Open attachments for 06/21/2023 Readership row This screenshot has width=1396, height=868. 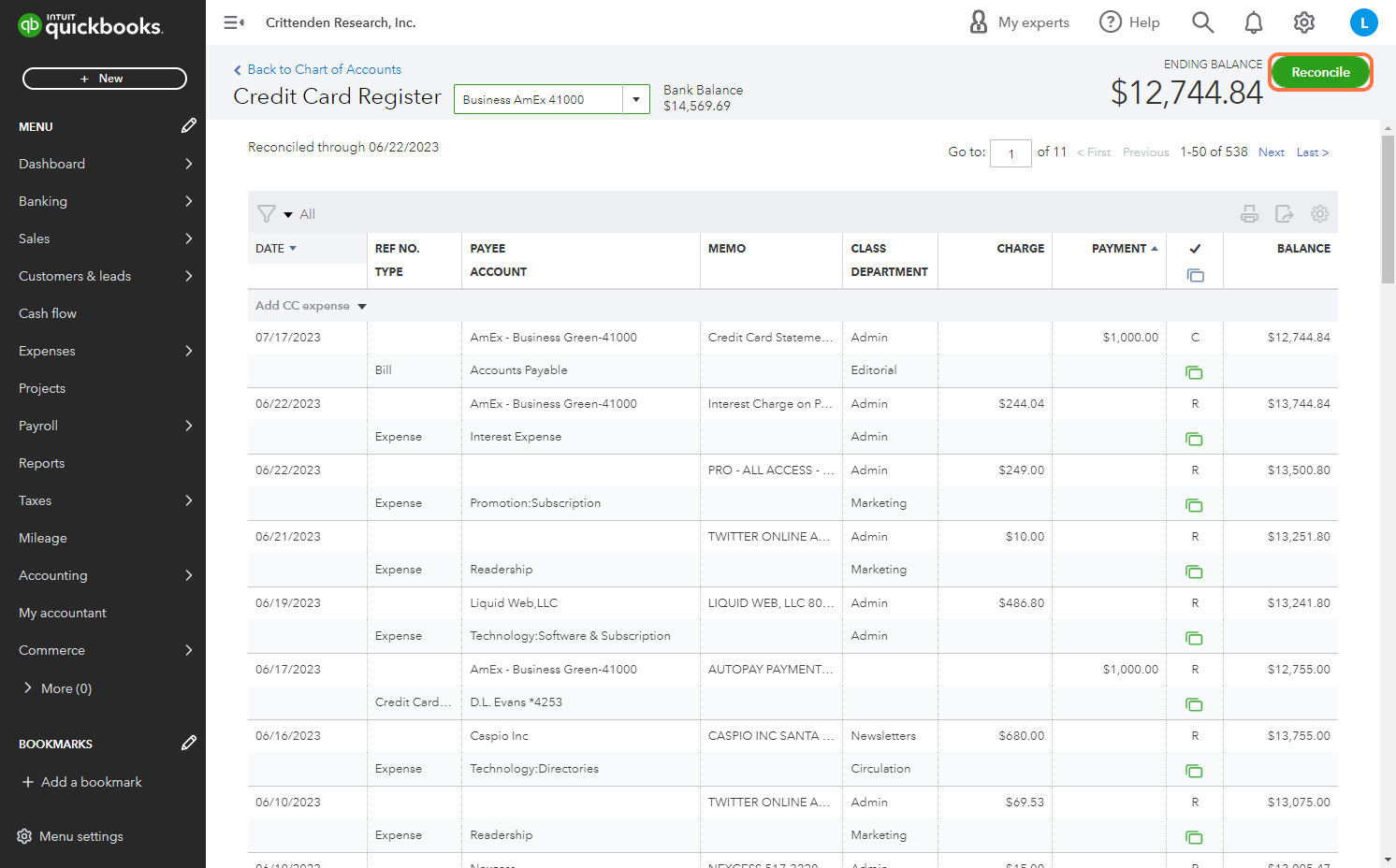[x=1194, y=571]
